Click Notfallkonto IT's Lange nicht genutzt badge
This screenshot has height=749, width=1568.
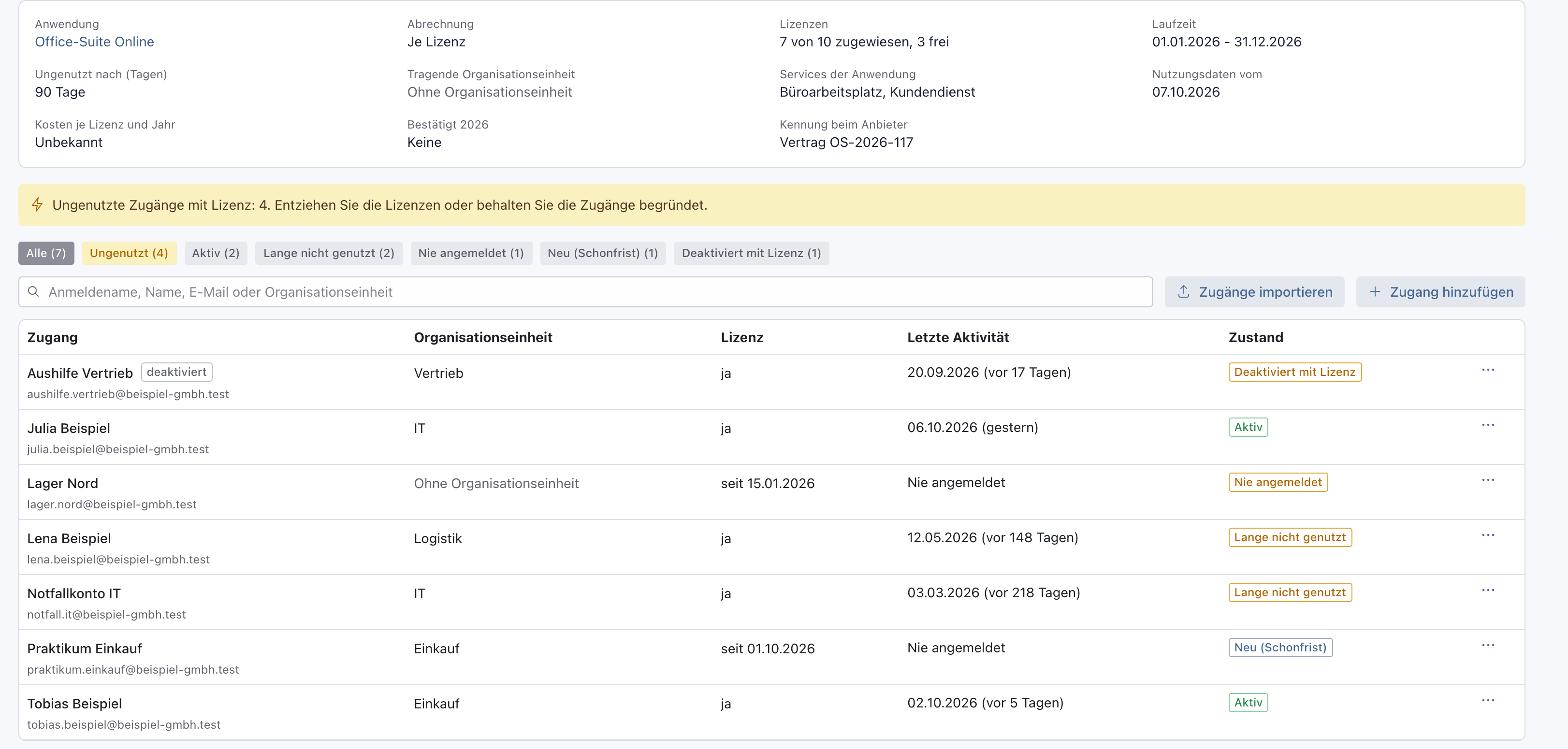point(1290,592)
